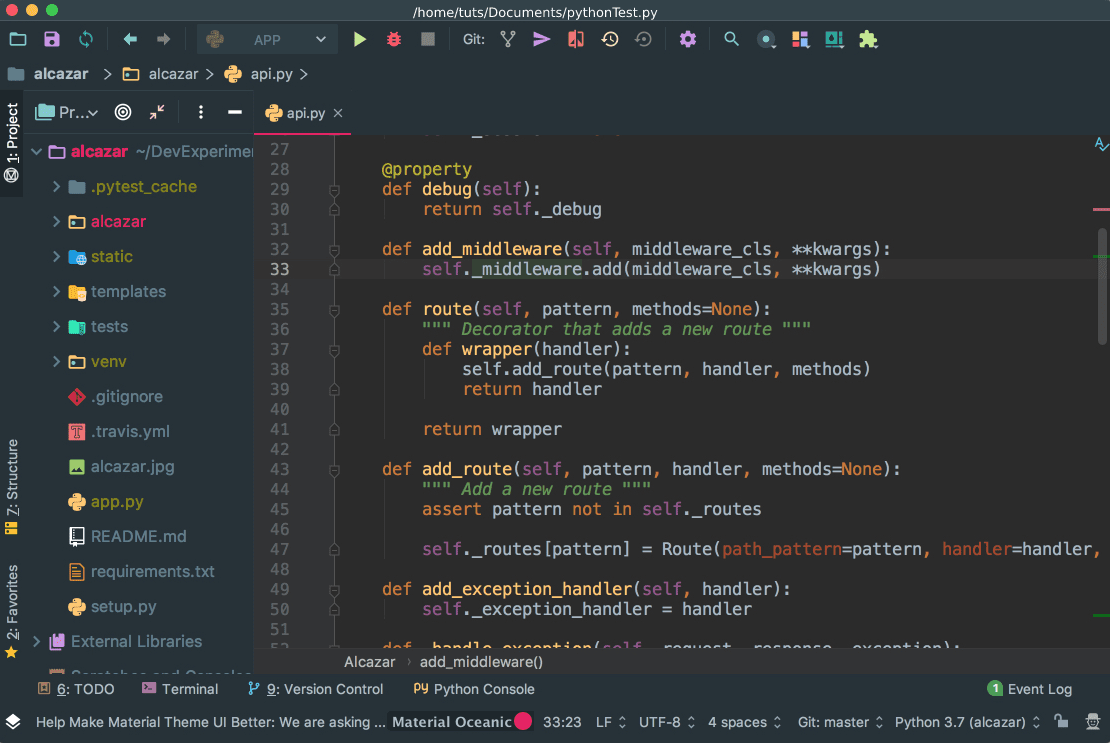The height and width of the screenshot is (743, 1110).
Task: Toggle scroll-from-source in the Project panel
Action: point(123,112)
